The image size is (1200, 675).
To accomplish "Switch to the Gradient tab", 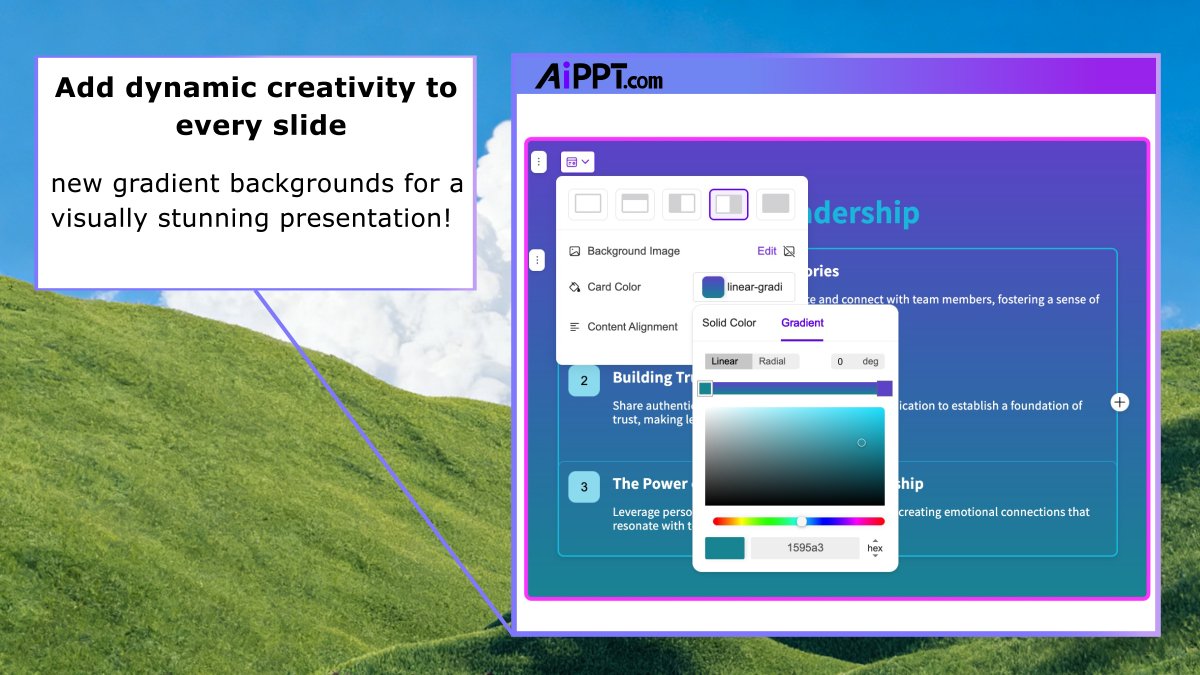I will click(802, 323).
